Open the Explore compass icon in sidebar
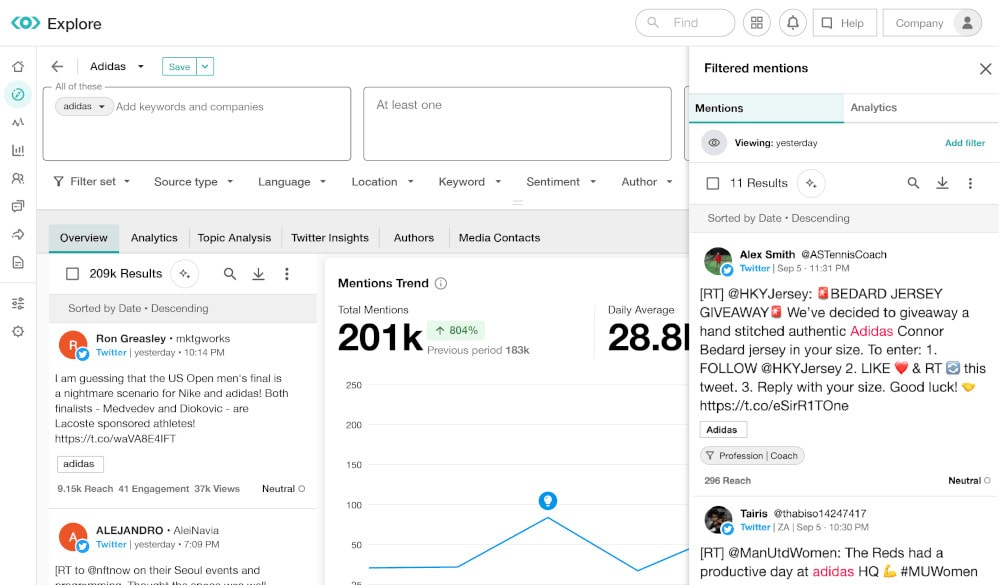1001x585 pixels. point(18,95)
